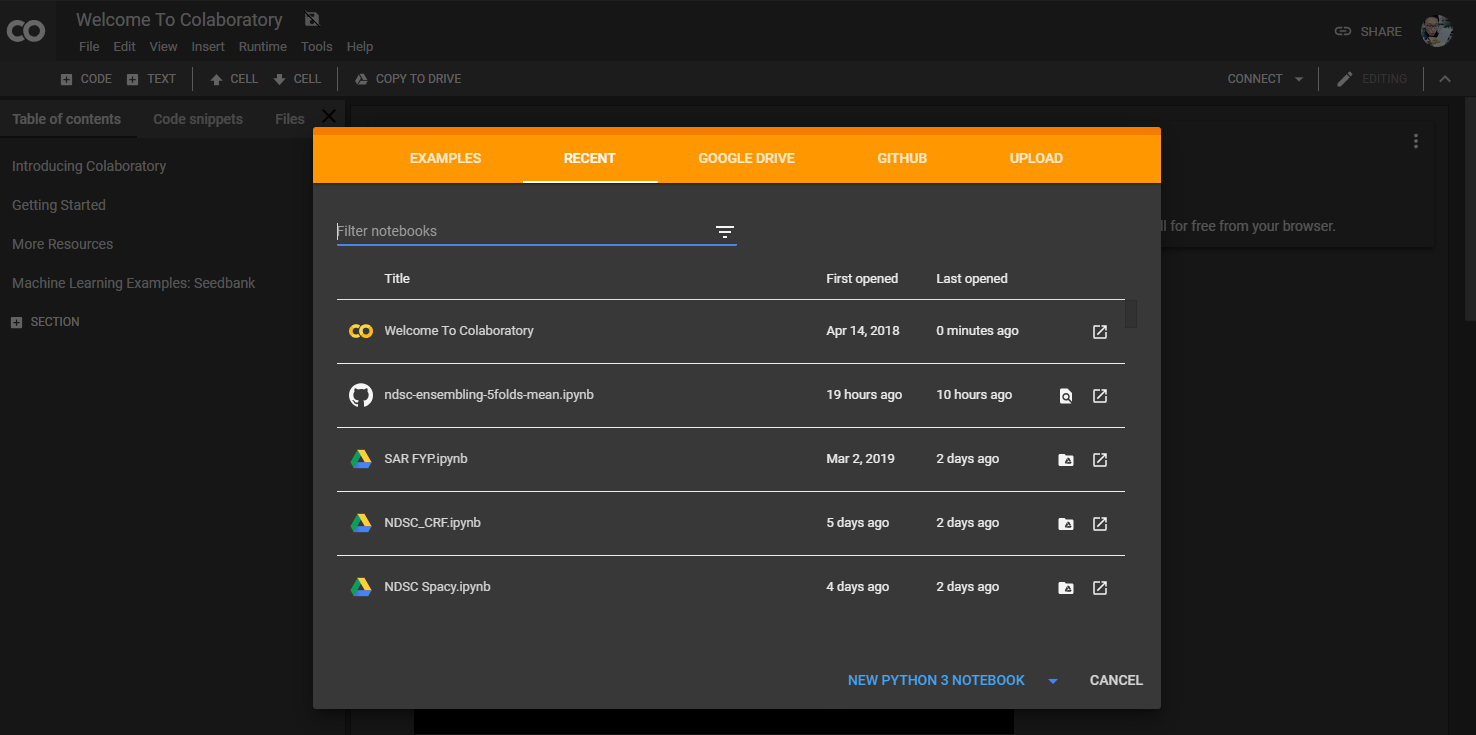
Task: Switch to the Code snippets tab
Action: (x=198, y=119)
